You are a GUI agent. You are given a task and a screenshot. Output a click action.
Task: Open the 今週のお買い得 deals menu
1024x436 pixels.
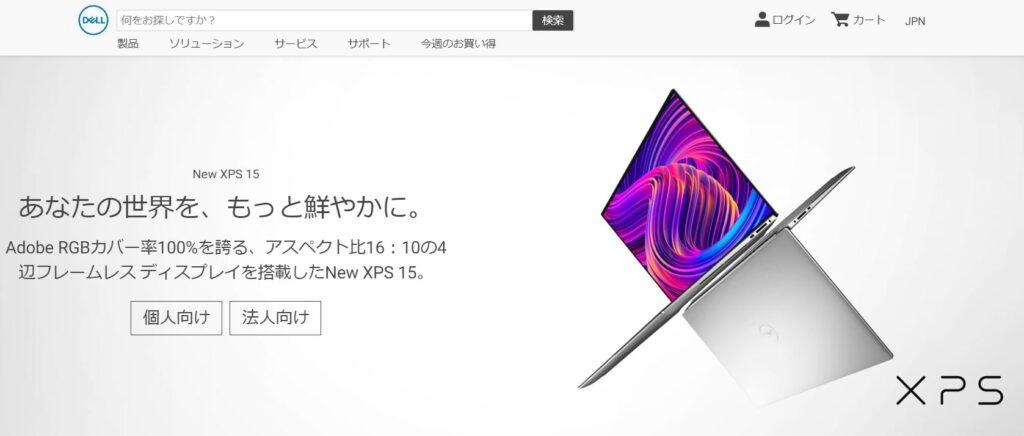click(458, 44)
